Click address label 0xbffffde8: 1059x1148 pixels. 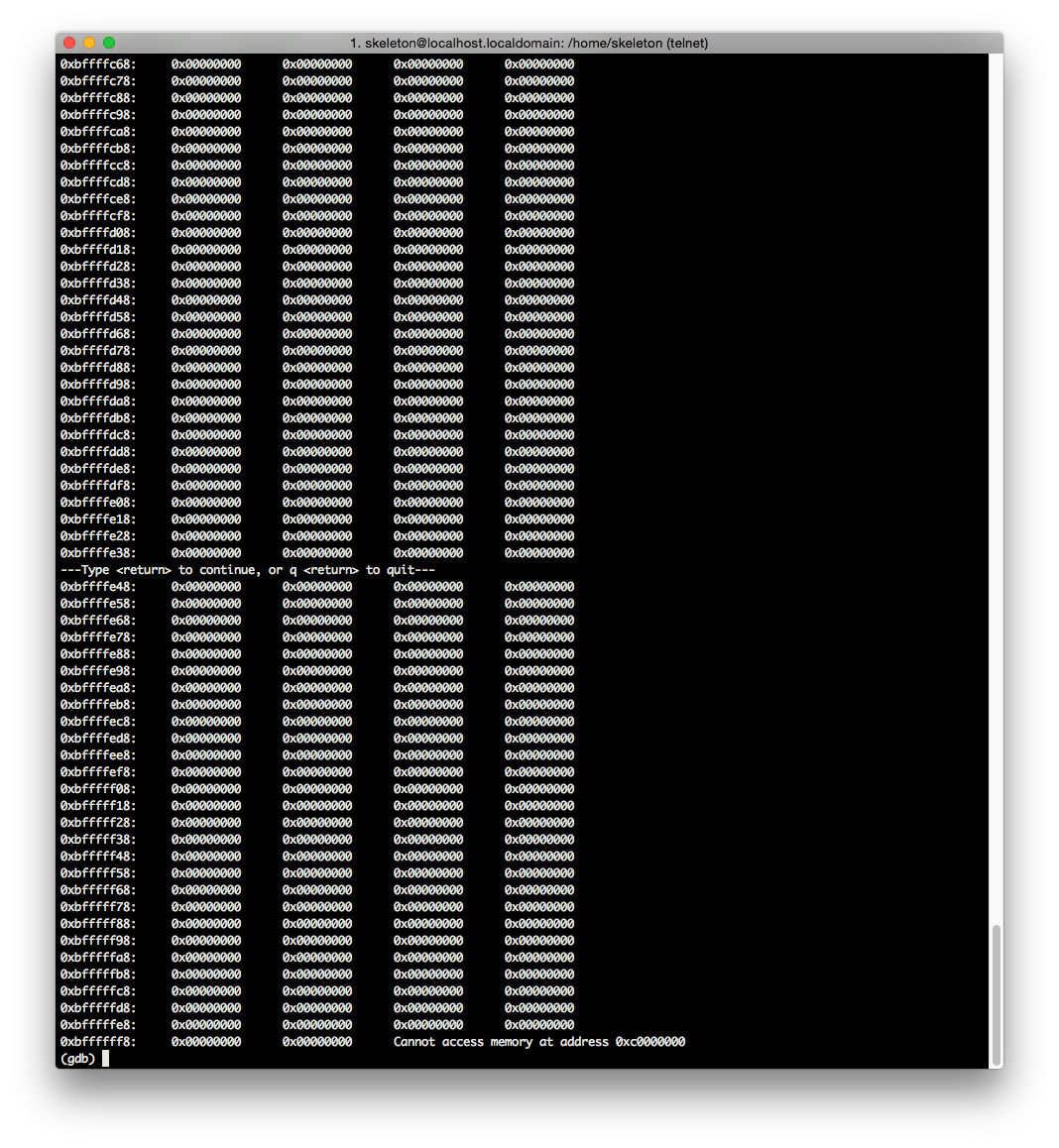(x=98, y=469)
